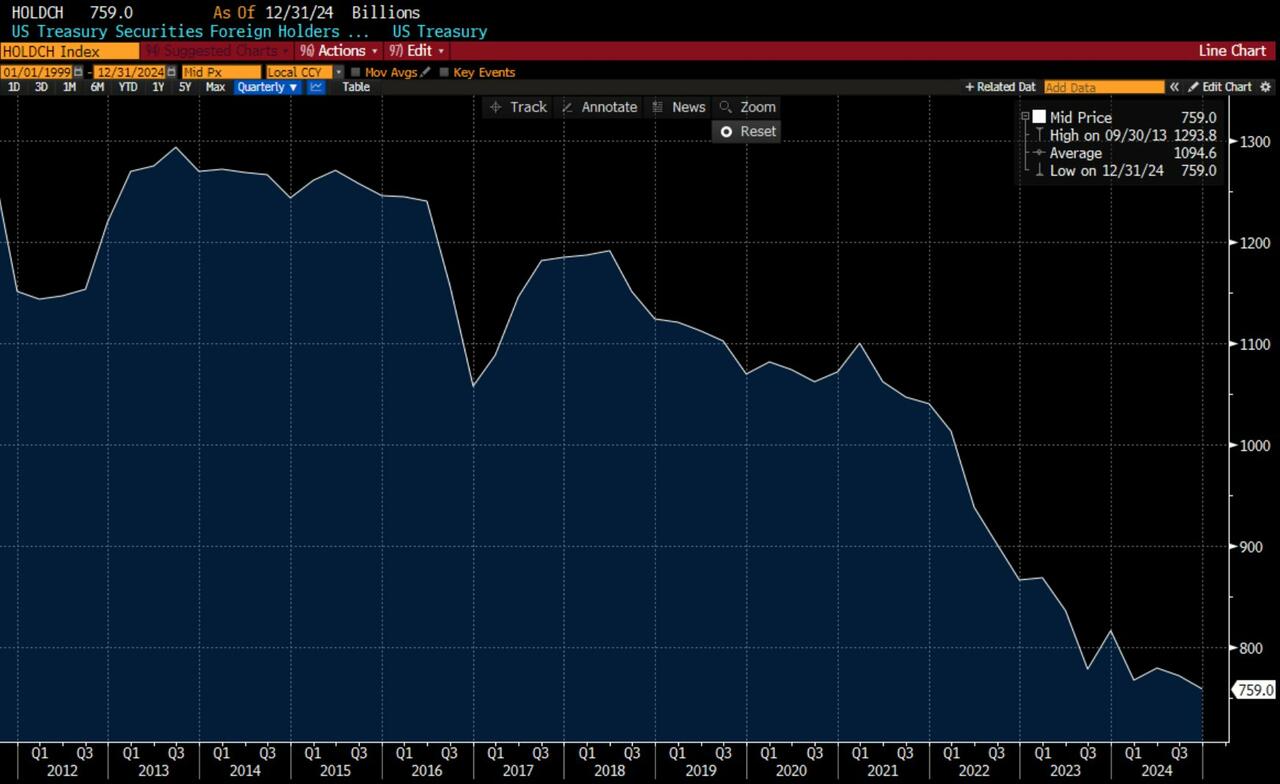Click the double-chevron collapse icon
This screenshot has width=1280, height=784.
click(1175, 87)
